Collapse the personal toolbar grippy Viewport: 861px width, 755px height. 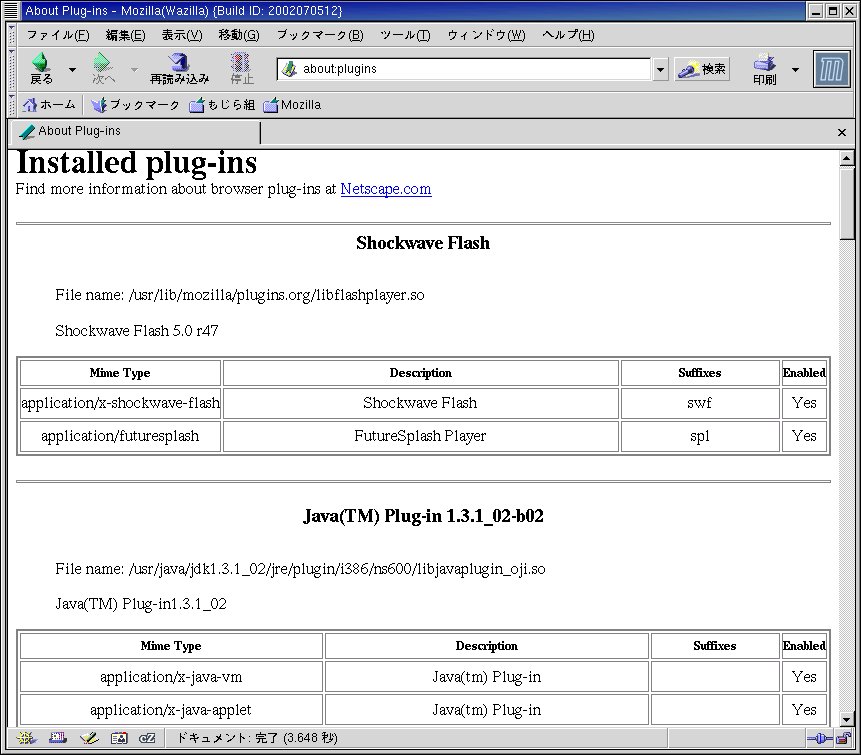12,104
